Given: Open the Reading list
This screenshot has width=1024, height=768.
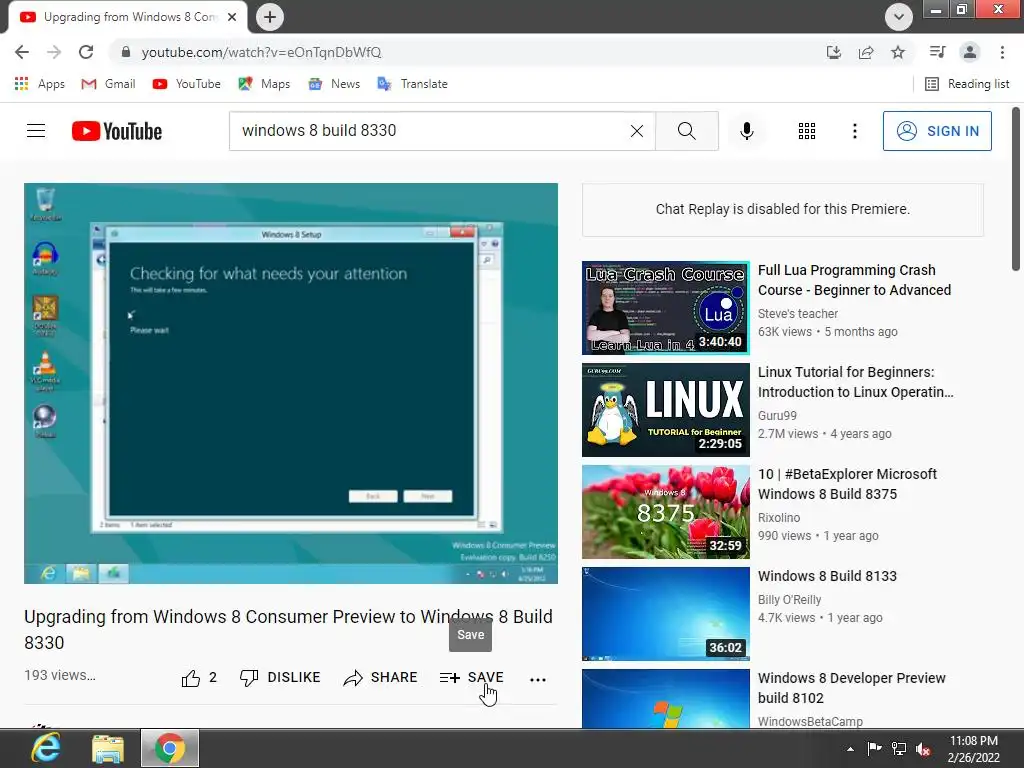Looking at the screenshot, I should coord(967,84).
